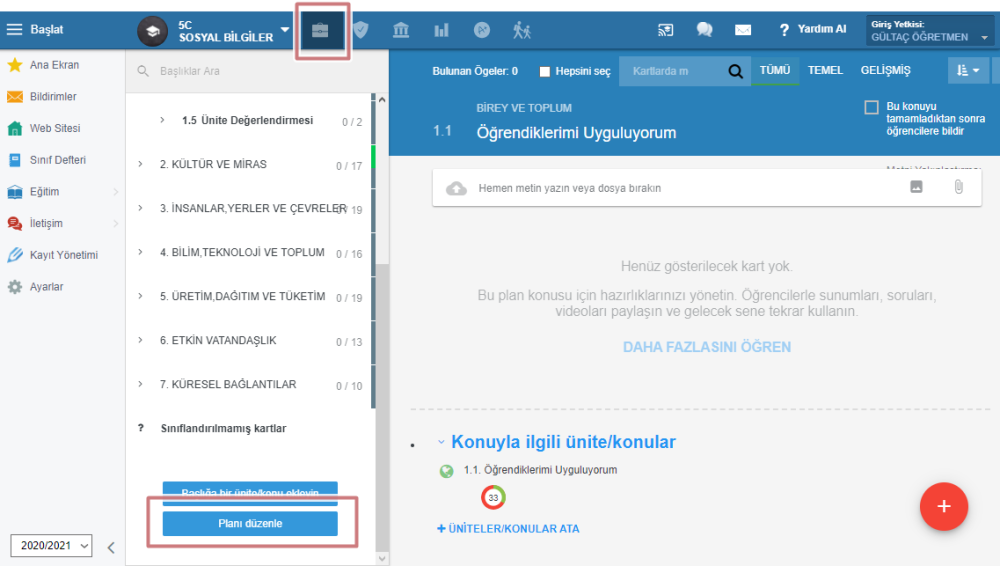Click the paperclip attachment icon
This screenshot has width=1000, height=566.
coord(959,187)
